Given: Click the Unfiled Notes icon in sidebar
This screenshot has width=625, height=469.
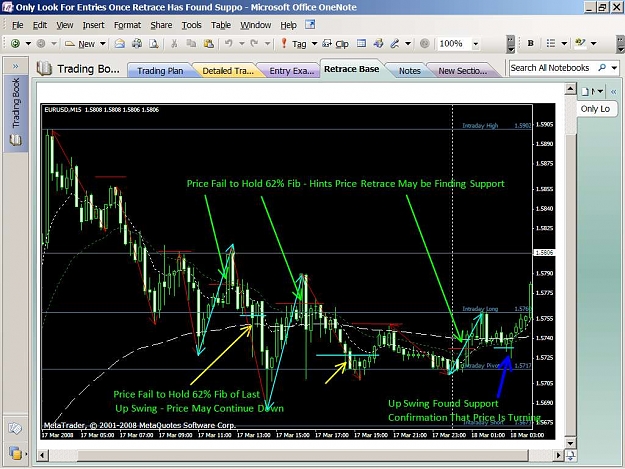Looking at the screenshot, I should click(15, 428).
